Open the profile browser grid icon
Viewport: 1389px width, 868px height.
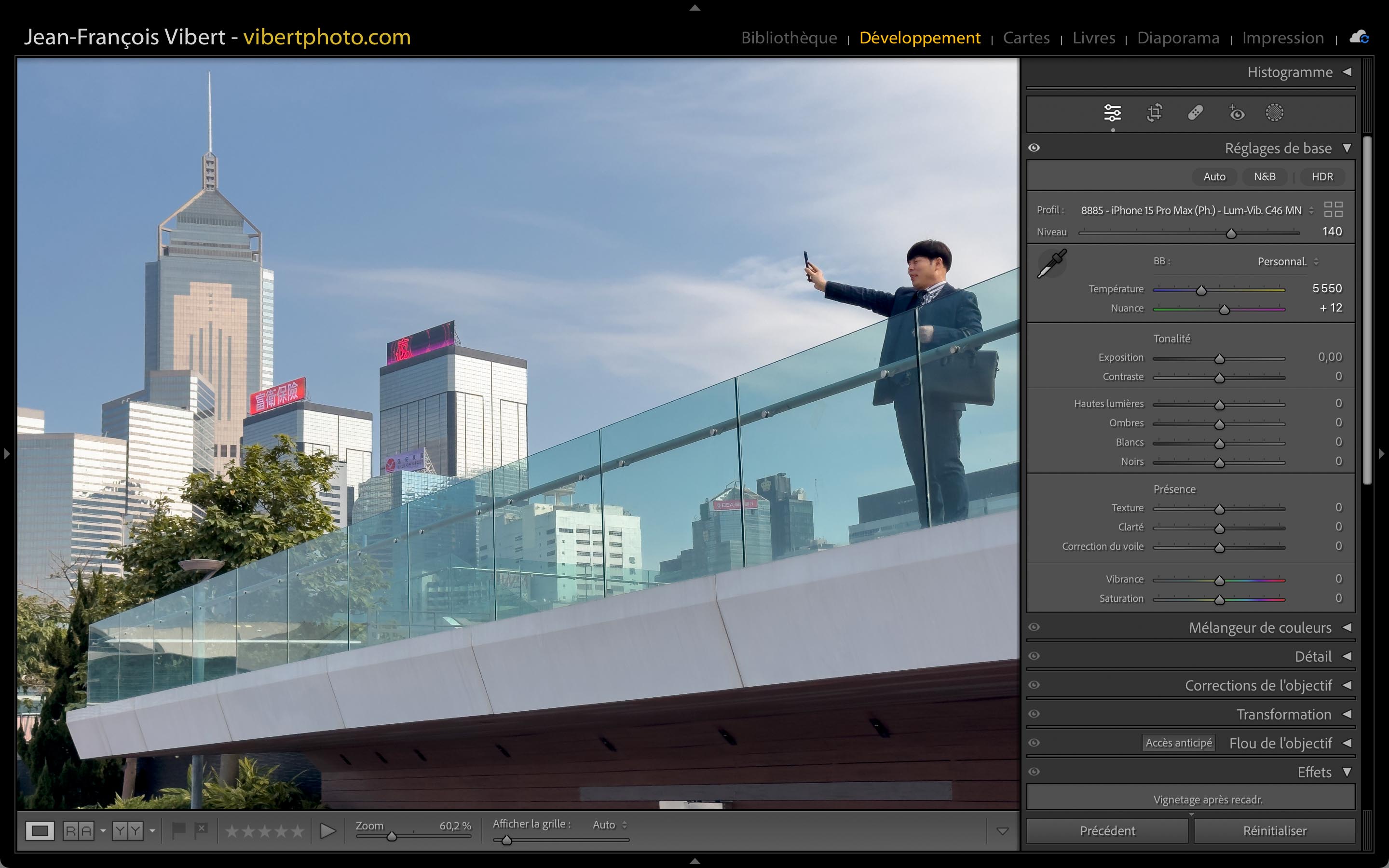tap(1333, 210)
